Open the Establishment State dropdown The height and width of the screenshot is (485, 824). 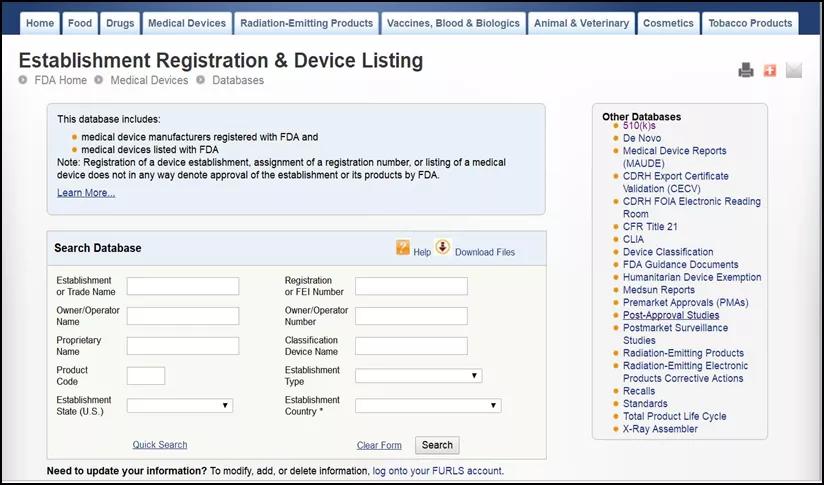coord(180,406)
